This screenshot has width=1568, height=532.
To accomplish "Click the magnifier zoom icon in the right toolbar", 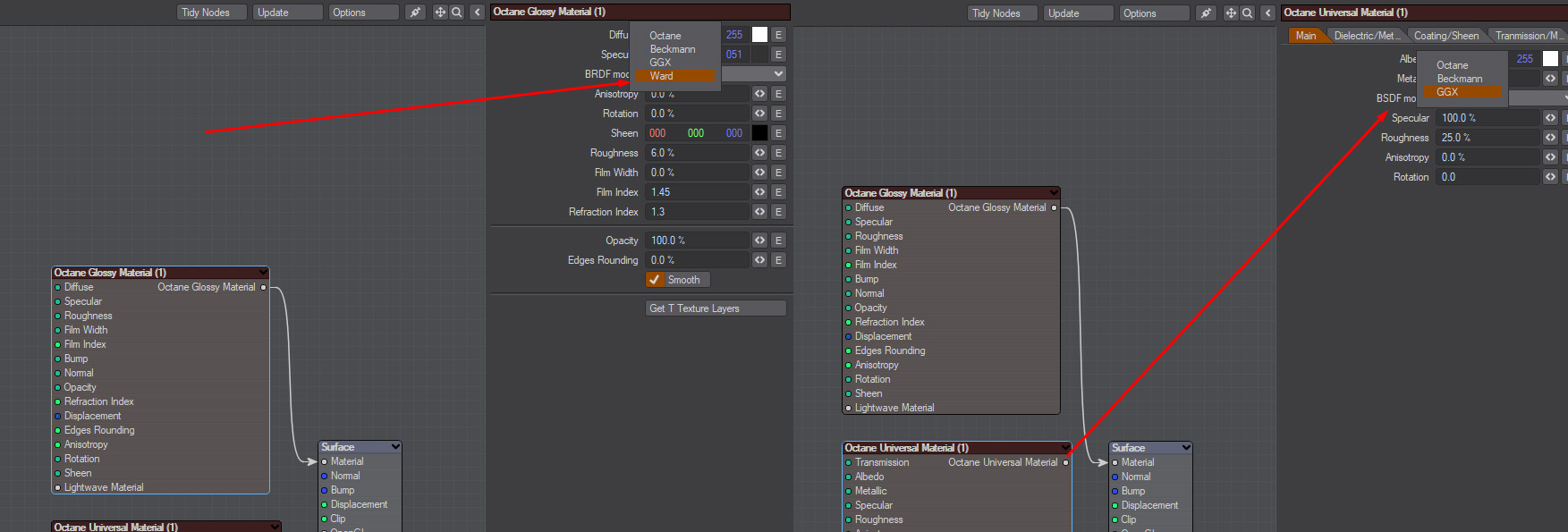I will (1247, 13).
